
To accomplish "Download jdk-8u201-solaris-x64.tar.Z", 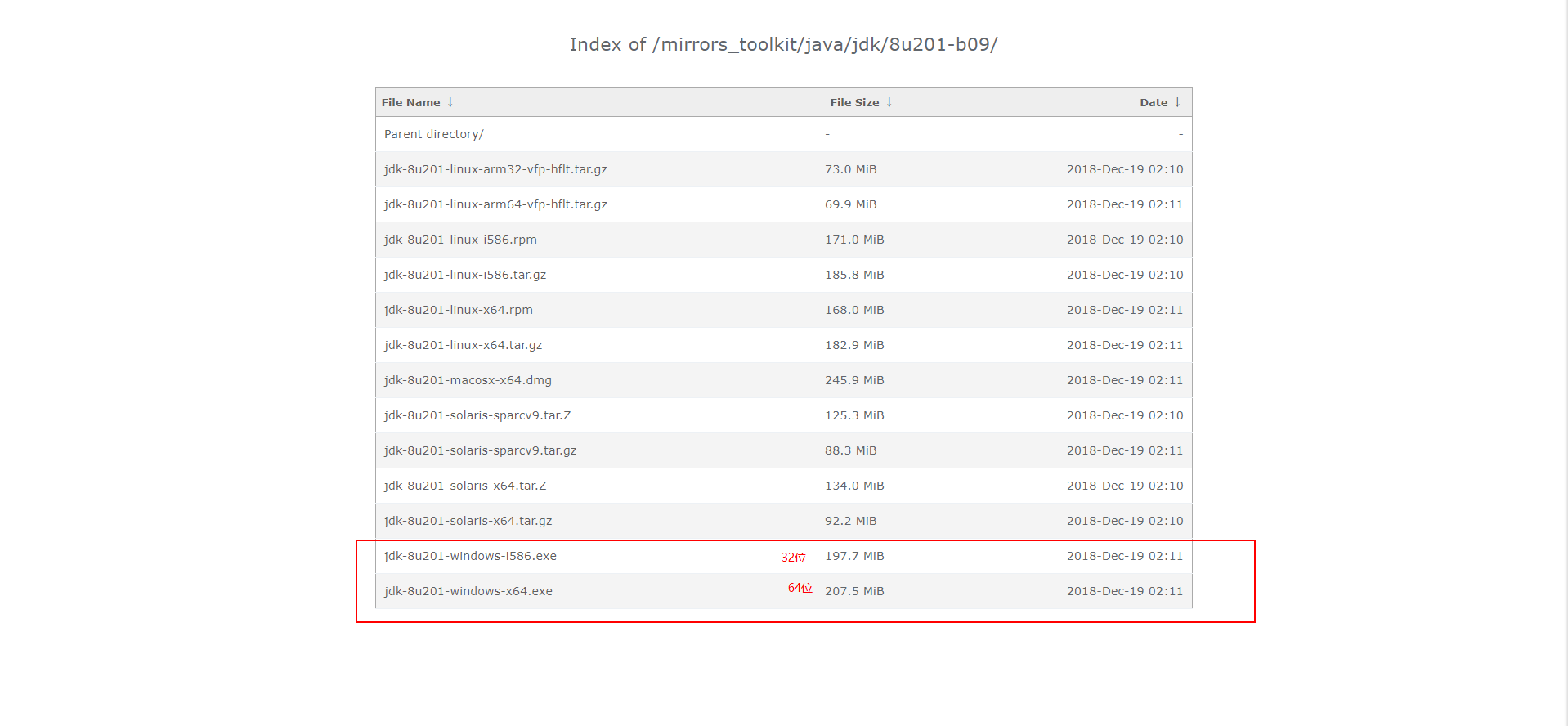I will coord(465,486).
